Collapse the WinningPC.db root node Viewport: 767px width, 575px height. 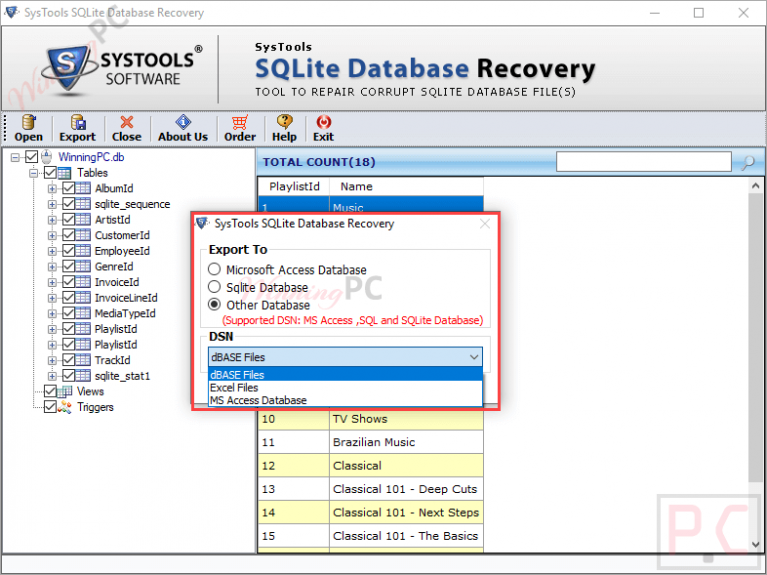click(16, 158)
